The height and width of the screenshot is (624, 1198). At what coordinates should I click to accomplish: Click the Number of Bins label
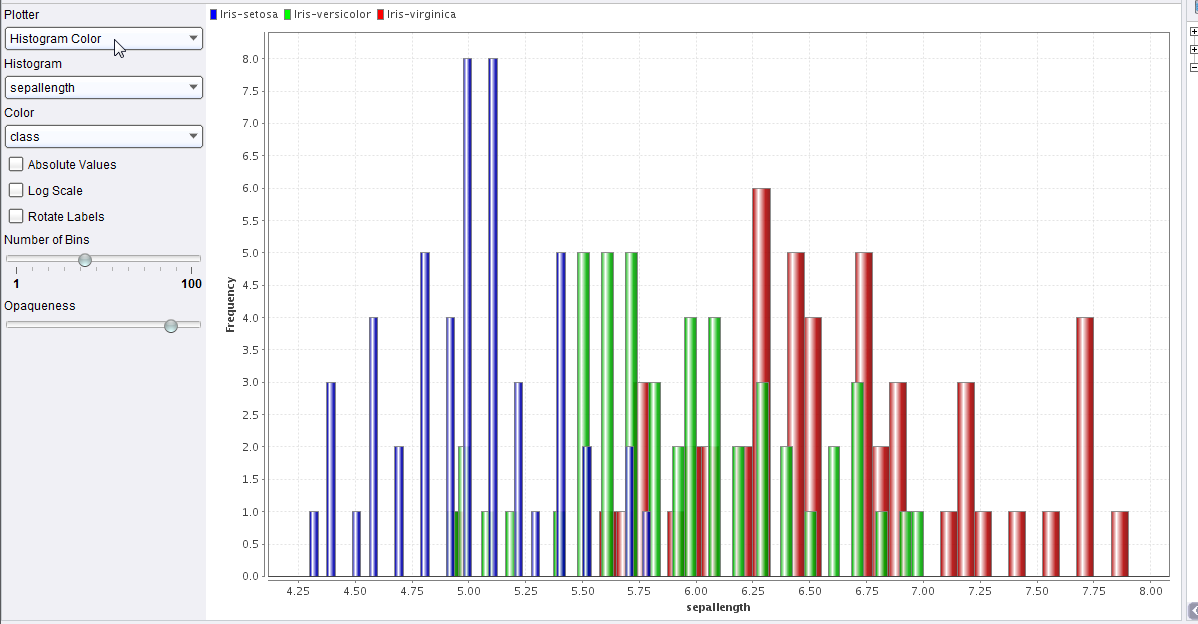tap(47, 240)
